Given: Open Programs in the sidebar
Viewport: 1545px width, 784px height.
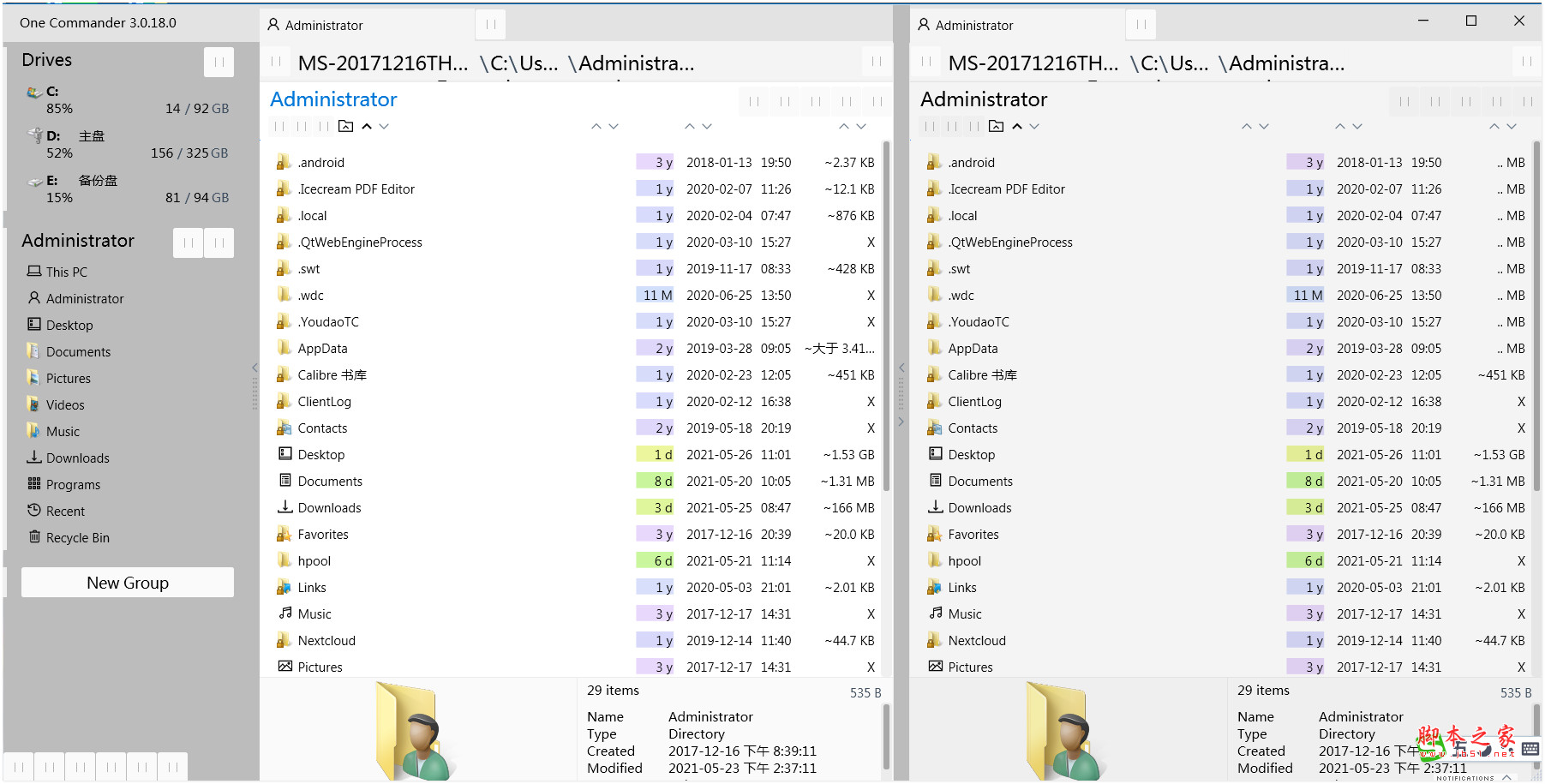Looking at the screenshot, I should point(73,485).
